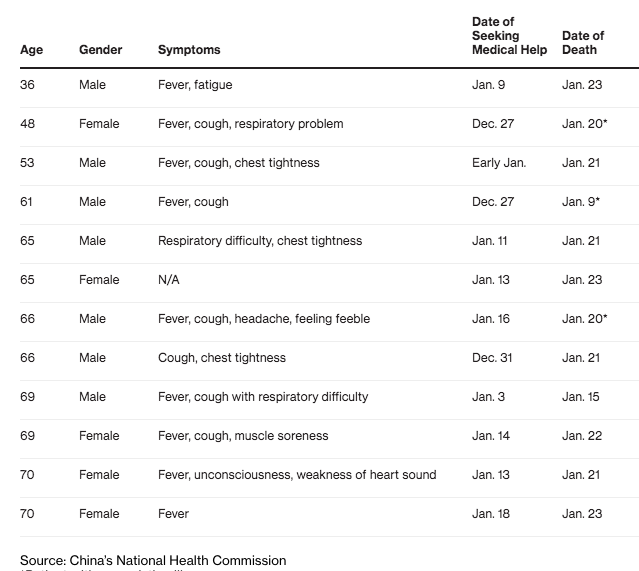Click the "Date of Seeking Medical Help" header

click(509, 36)
